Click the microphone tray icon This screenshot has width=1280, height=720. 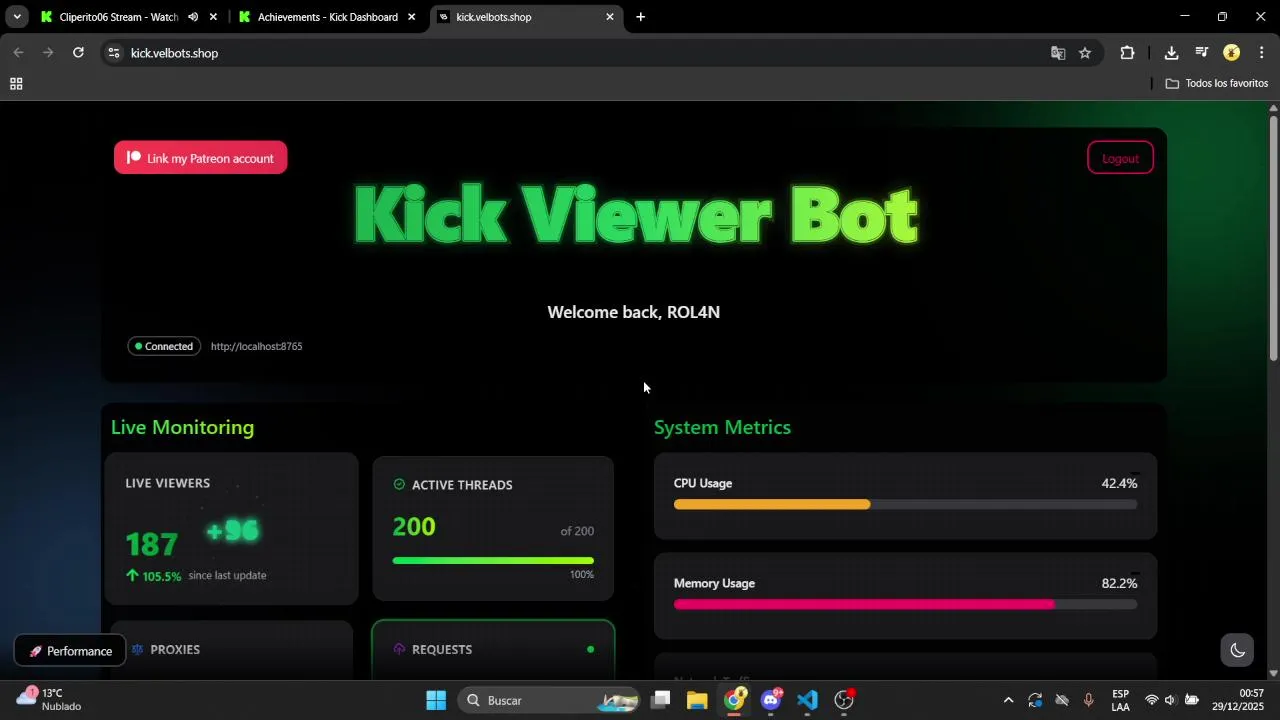(x=1089, y=700)
